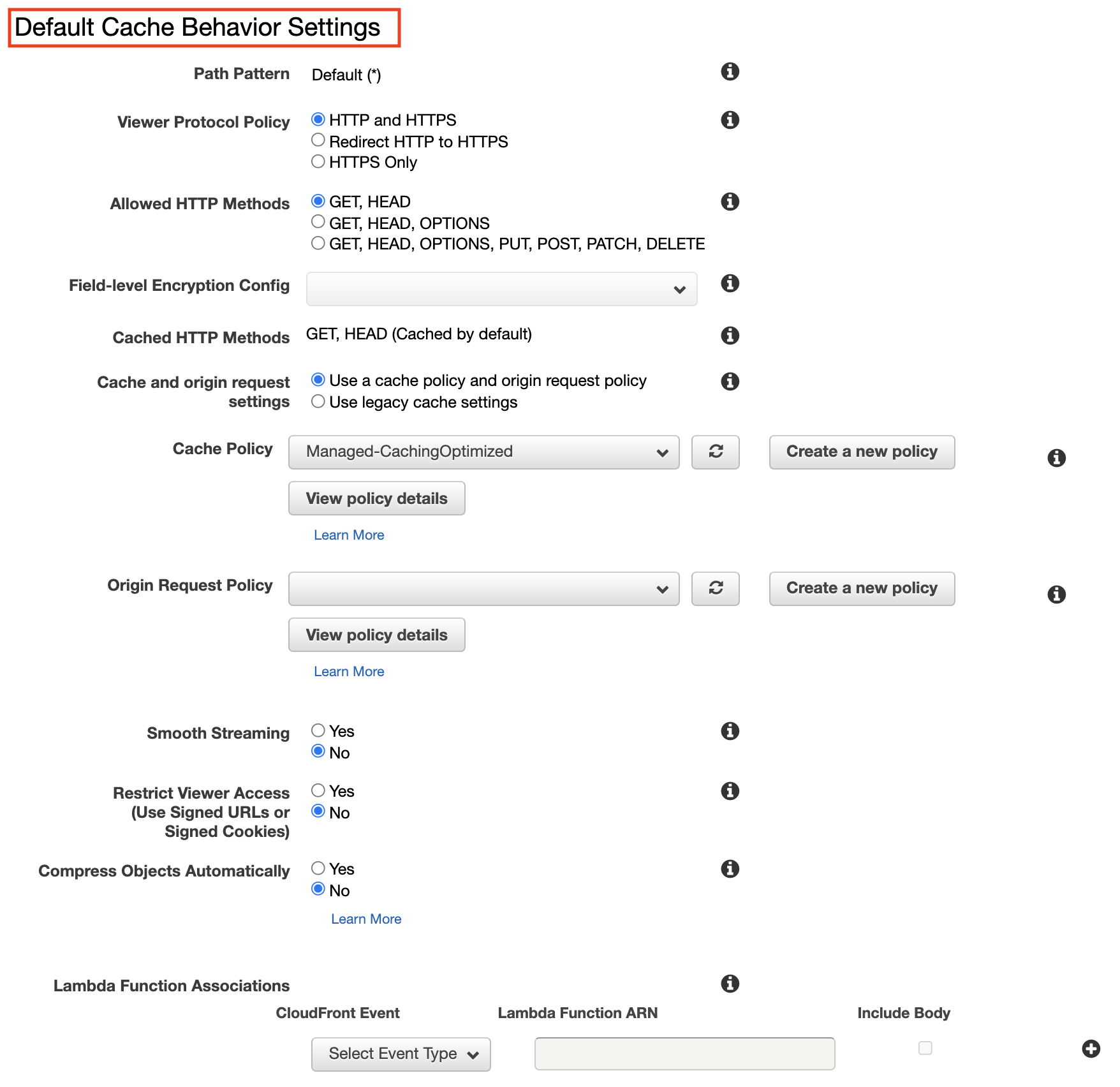Click info icon for Smooth Streaming

(730, 731)
